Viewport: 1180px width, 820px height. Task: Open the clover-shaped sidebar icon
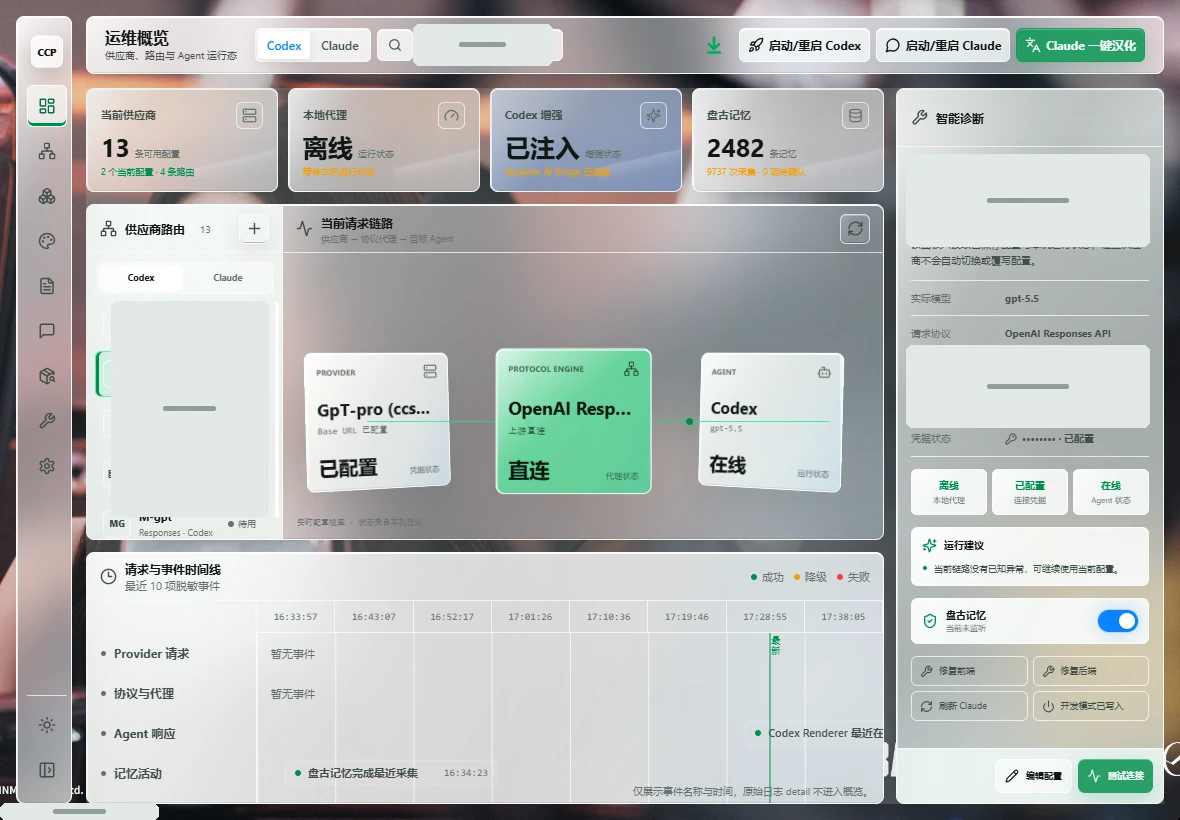[47, 196]
